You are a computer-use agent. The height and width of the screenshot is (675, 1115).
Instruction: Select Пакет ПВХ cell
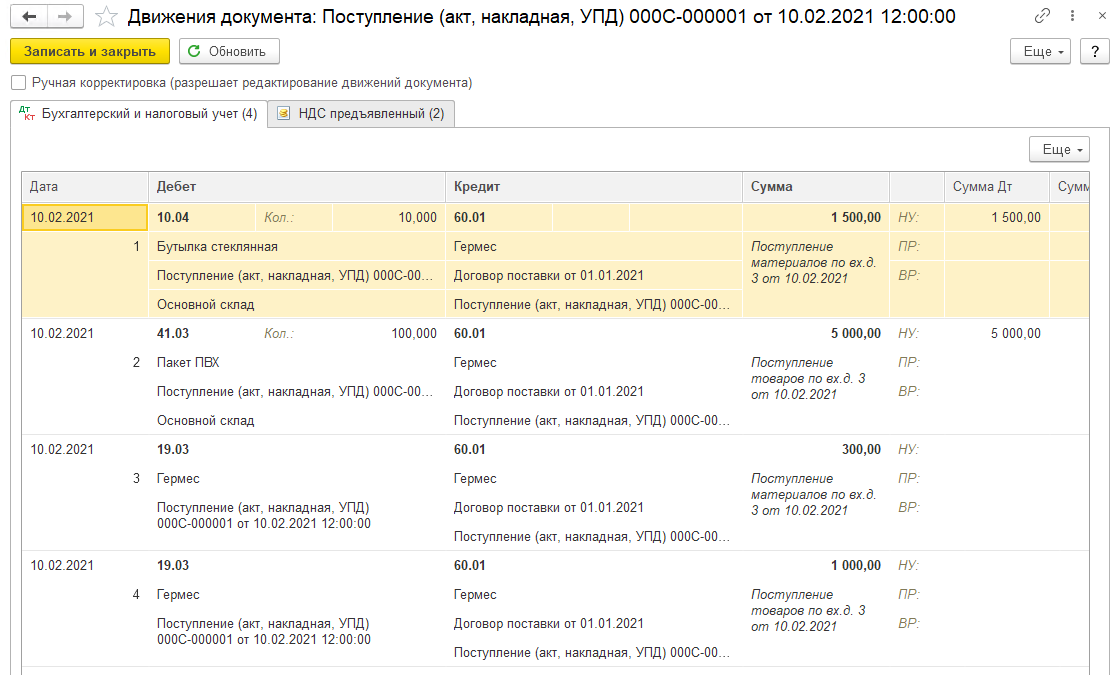297,363
